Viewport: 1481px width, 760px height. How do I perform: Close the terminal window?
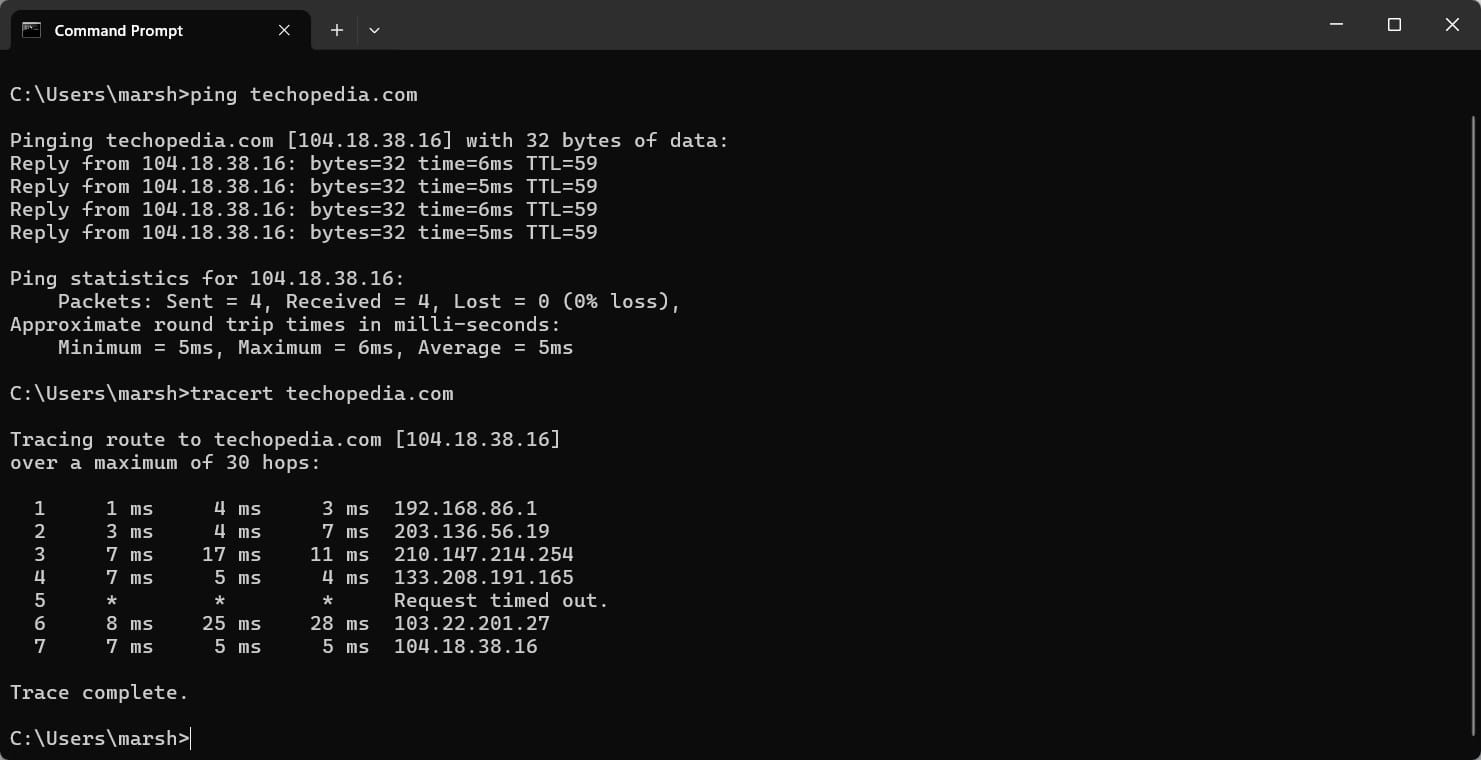click(1452, 25)
